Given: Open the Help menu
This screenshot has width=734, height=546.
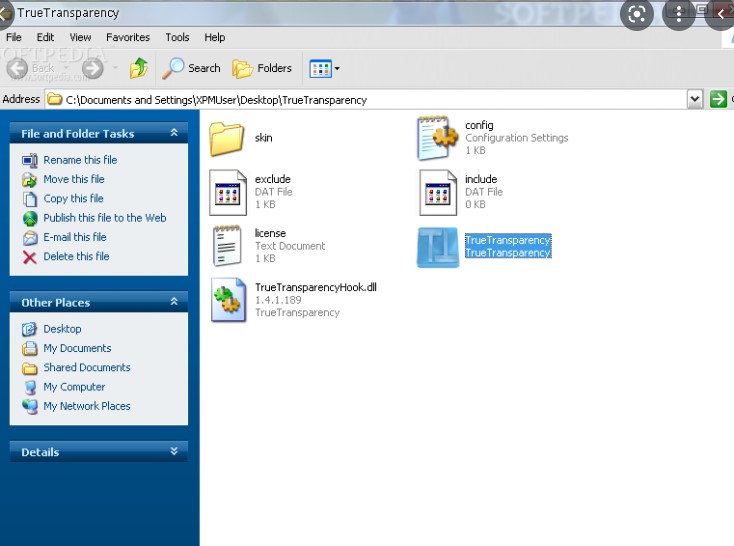Looking at the screenshot, I should (214, 37).
